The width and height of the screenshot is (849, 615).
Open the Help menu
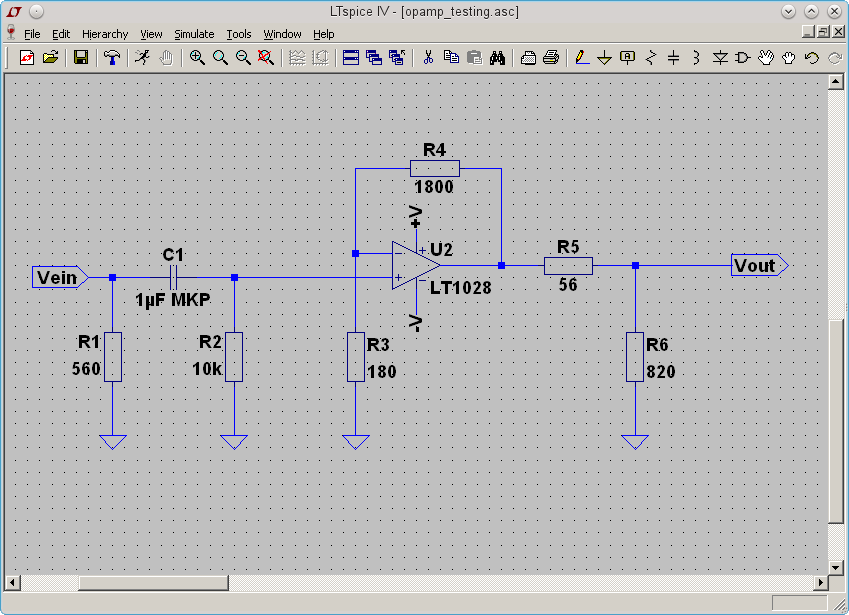[x=323, y=34]
